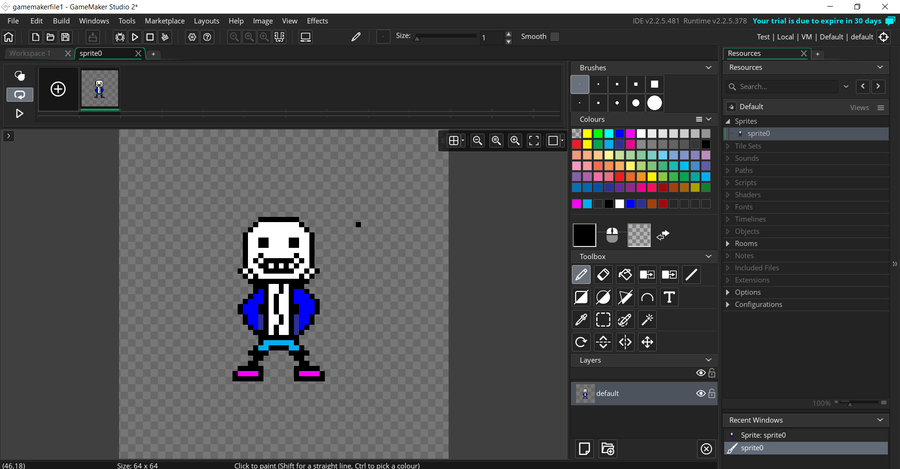Image resolution: width=900 pixels, height=469 pixels.
Task: Click the Flip vertically tool
Action: click(x=603, y=342)
